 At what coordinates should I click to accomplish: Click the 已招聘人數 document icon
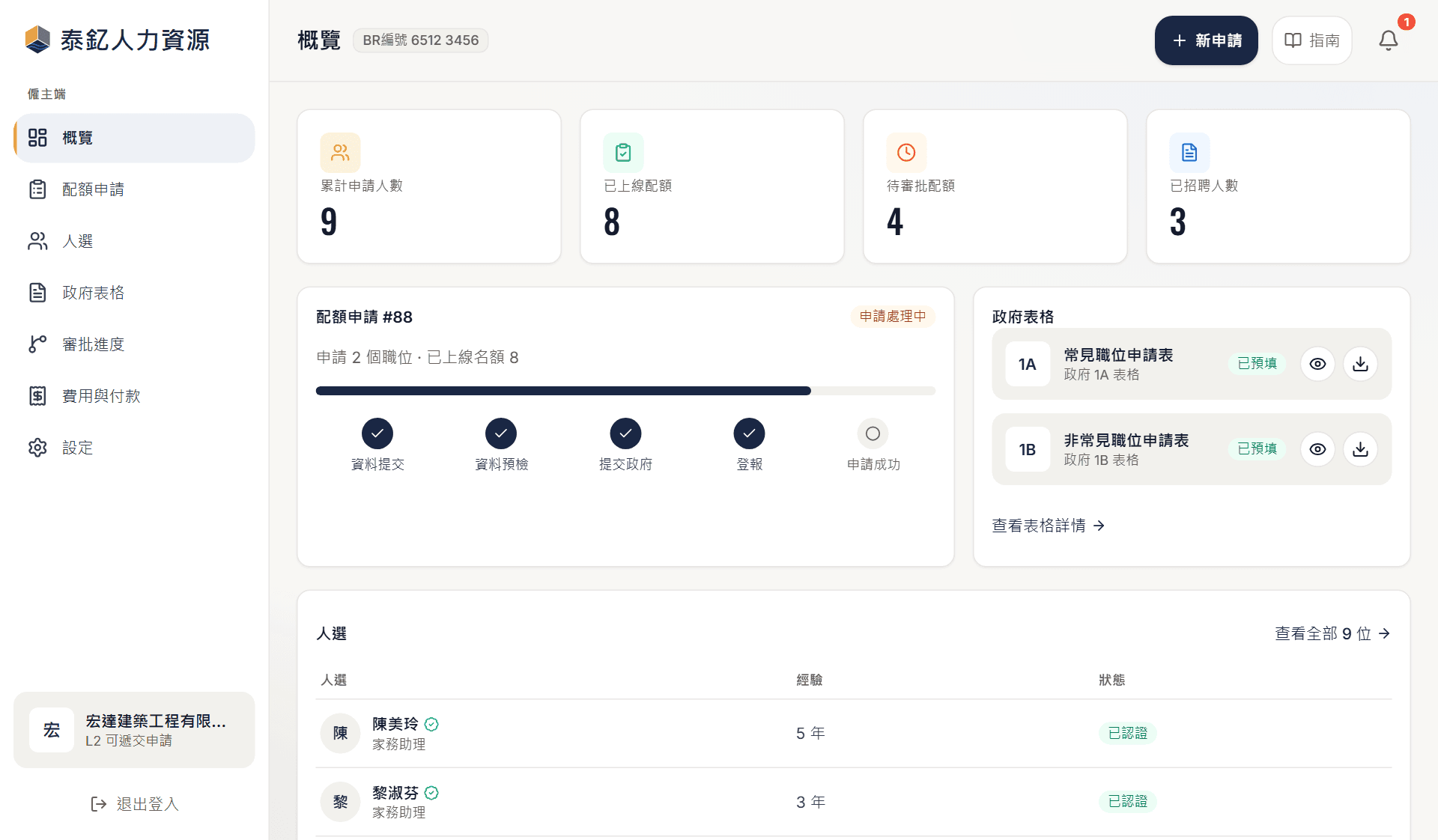(1189, 153)
